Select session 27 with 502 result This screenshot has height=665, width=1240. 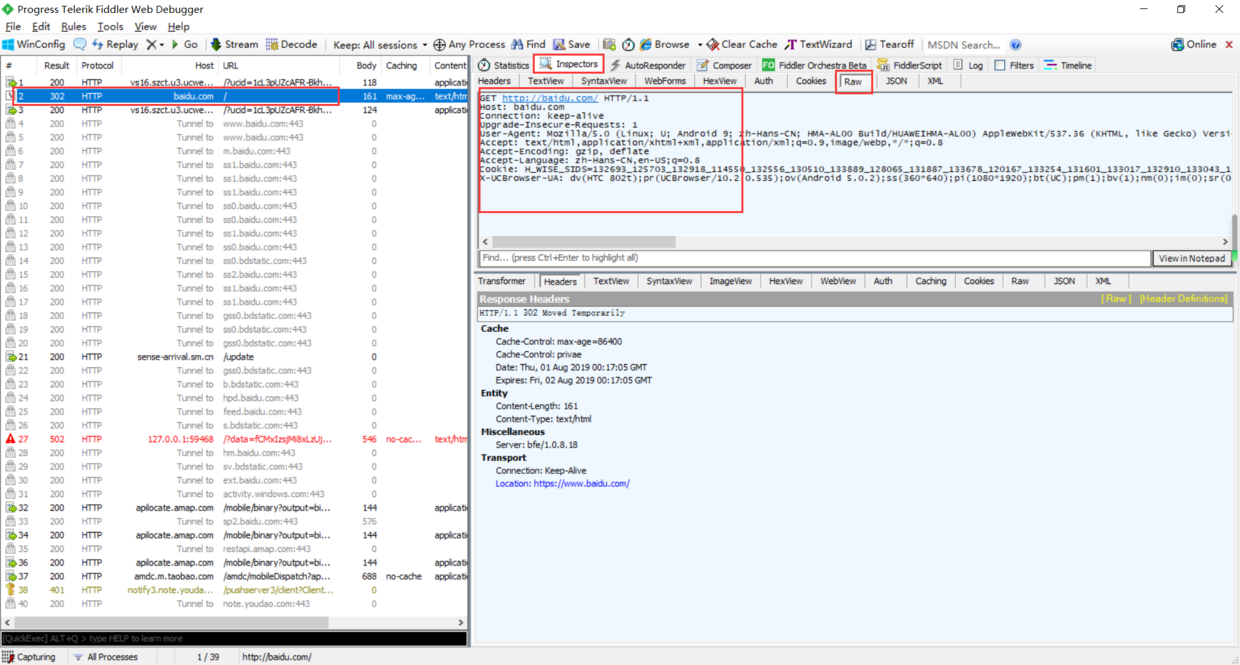(234, 439)
